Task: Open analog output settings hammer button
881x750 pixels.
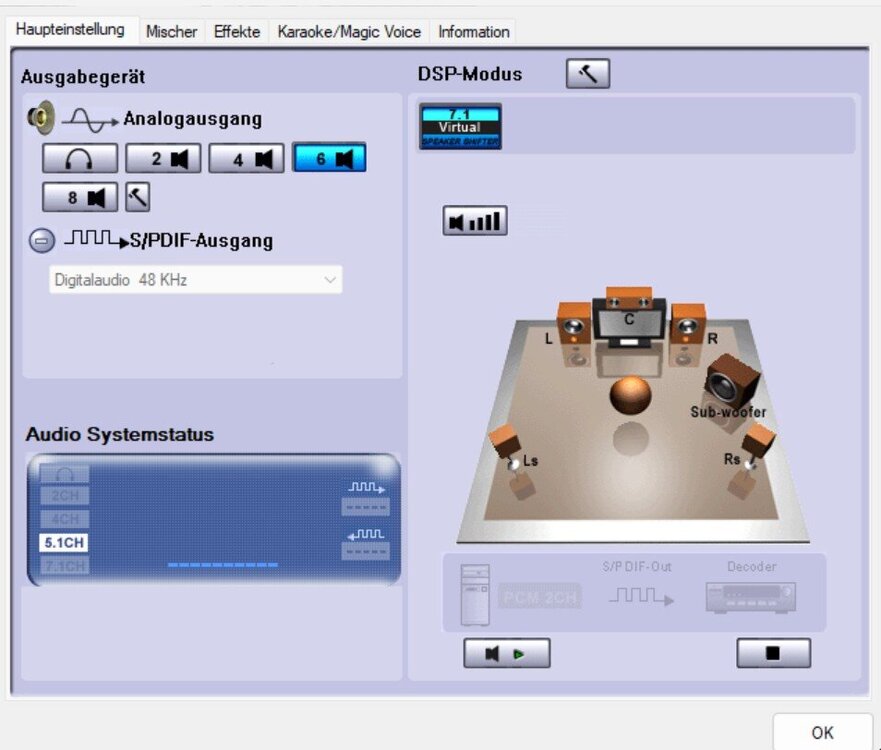Action: pyautogui.click(x=138, y=197)
